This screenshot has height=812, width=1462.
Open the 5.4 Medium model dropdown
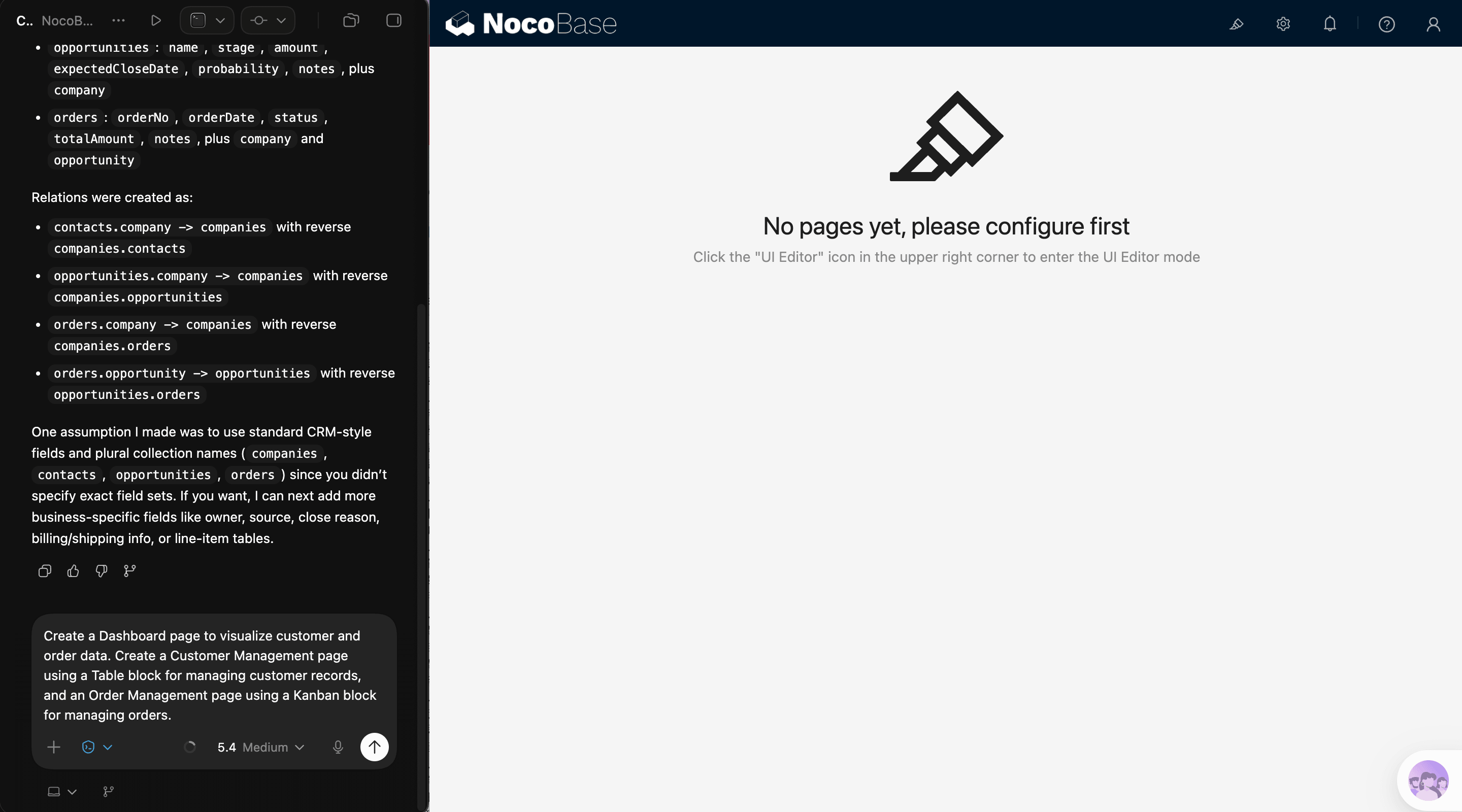(261, 747)
